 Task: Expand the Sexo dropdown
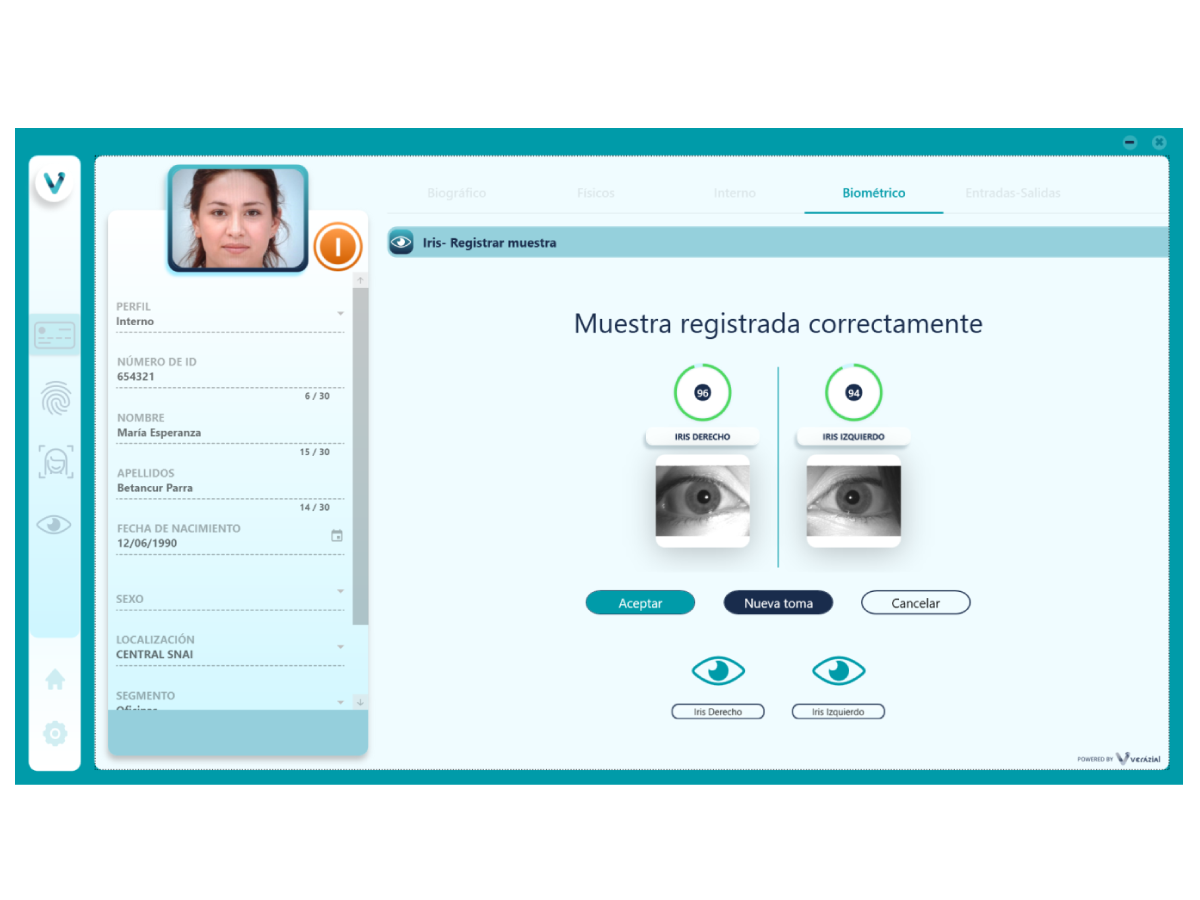340,591
